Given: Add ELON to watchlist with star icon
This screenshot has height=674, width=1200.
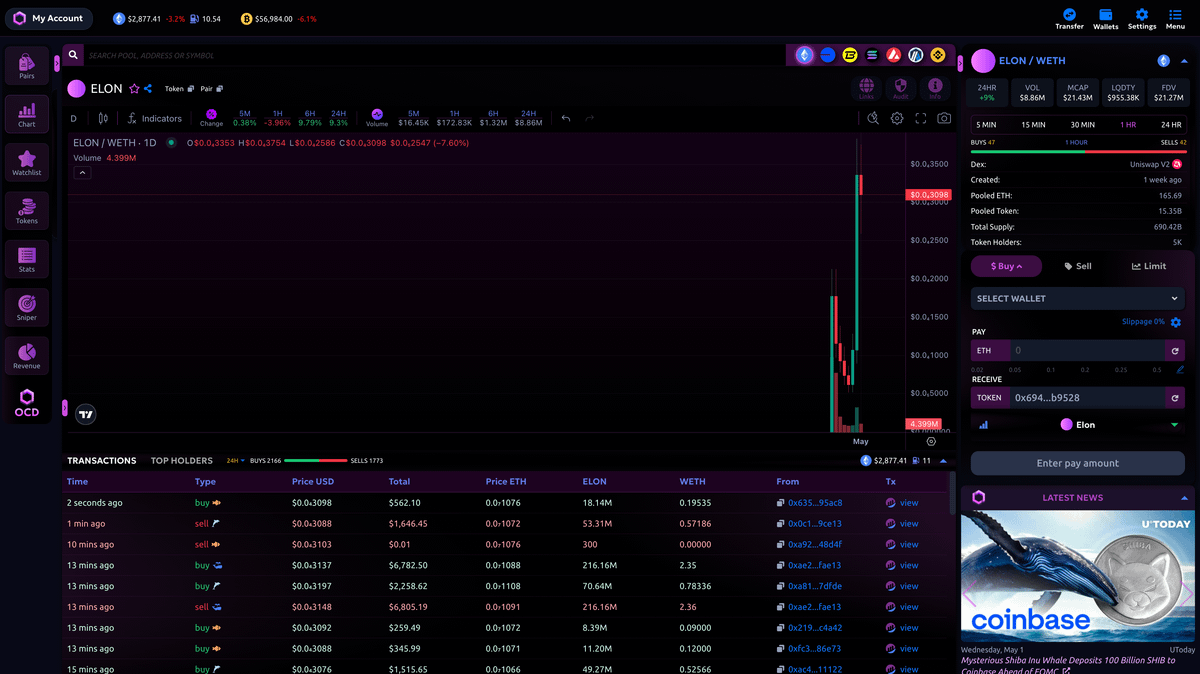Looking at the screenshot, I should pyautogui.click(x=134, y=89).
